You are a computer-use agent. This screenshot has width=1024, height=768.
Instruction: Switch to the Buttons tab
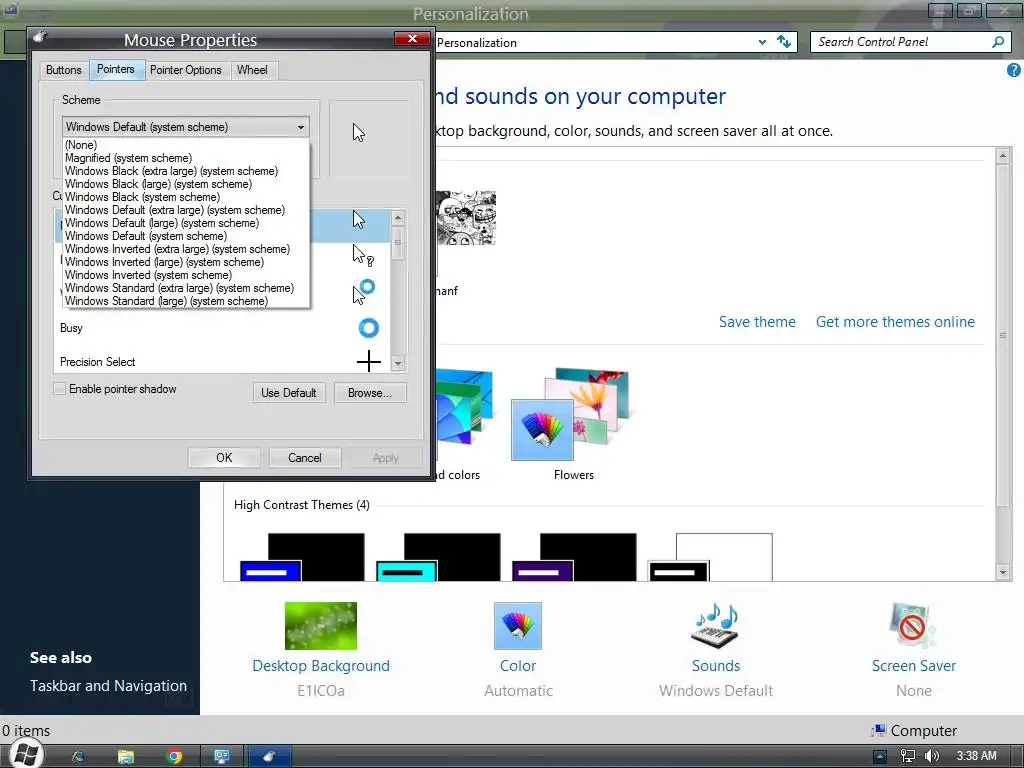pos(63,70)
